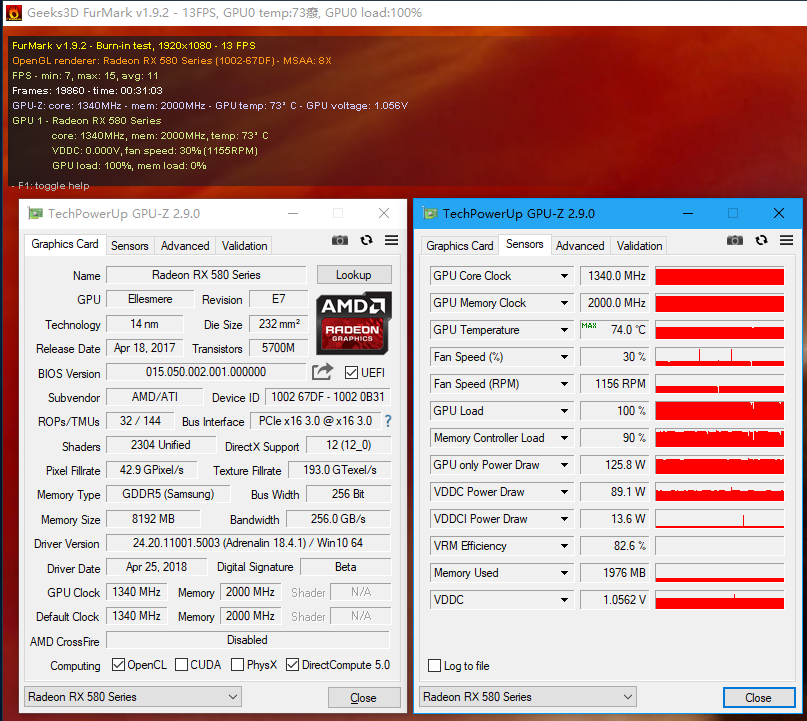Switch to Validation tab in left GPU-Z window
The width and height of the screenshot is (807, 721).
tap(244, 246)
